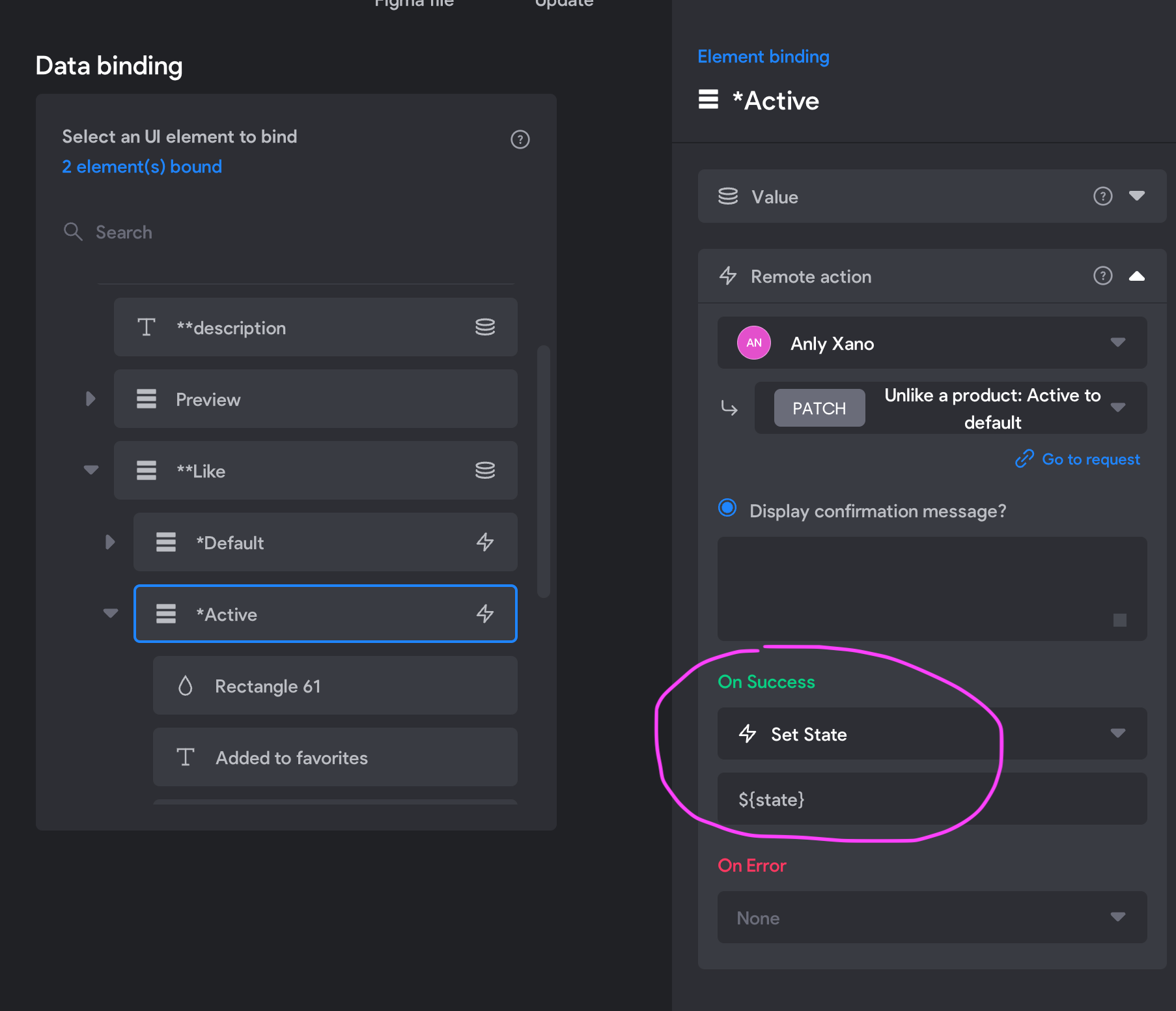
Task: Collapse the **Like tree item
Action: coord(91,470)
